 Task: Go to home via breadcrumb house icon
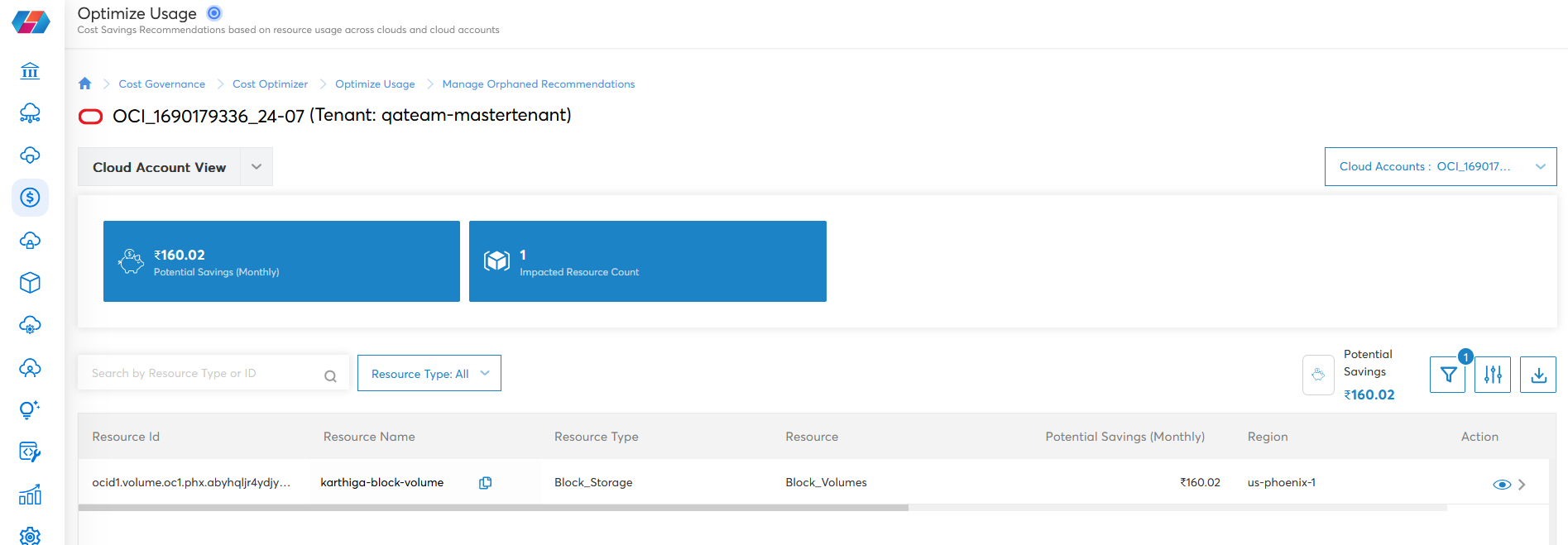click(84, 84)
